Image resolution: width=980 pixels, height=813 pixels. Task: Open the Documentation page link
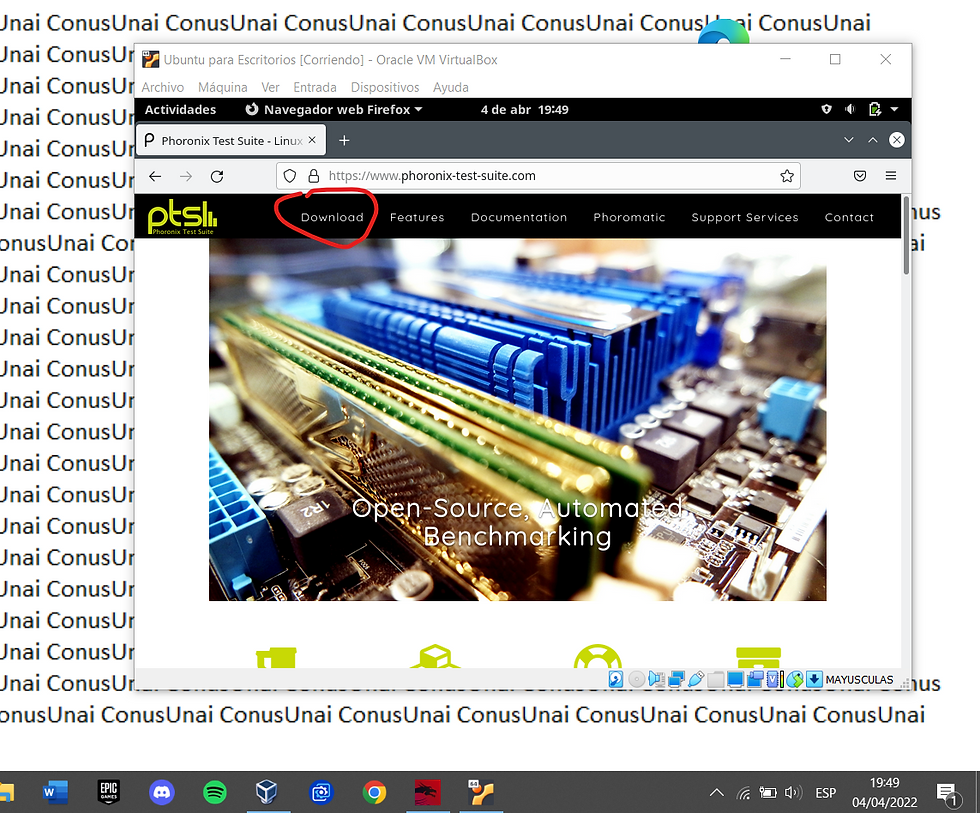(519, 217)
